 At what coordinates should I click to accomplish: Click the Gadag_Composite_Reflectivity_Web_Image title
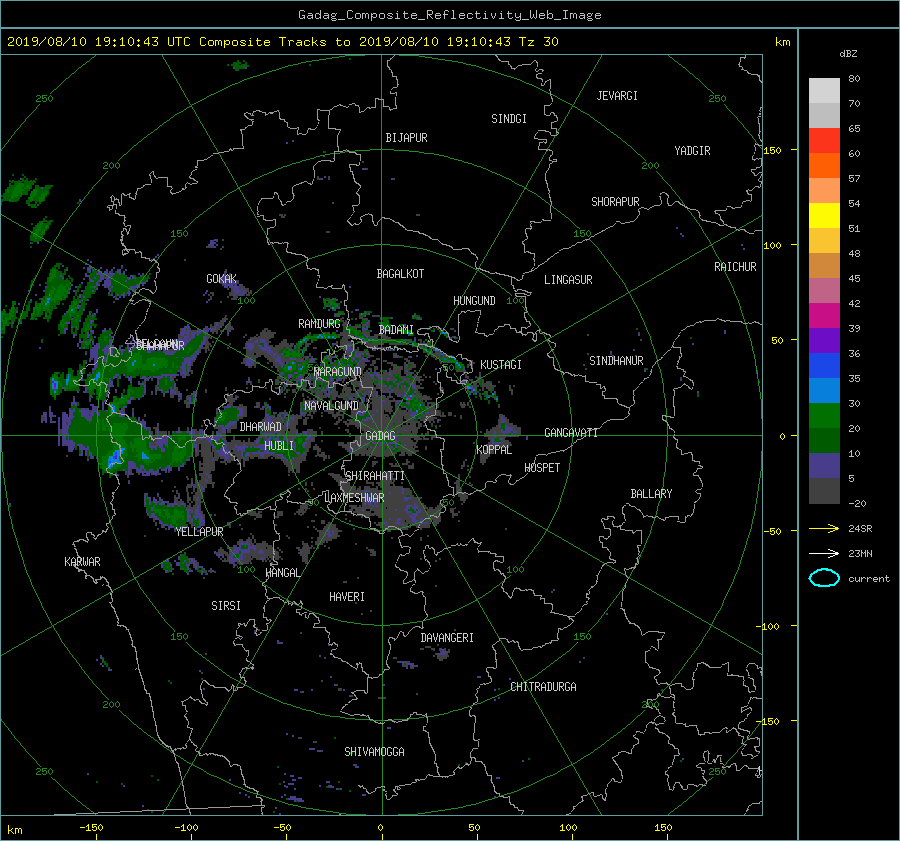tap(449, 15)
